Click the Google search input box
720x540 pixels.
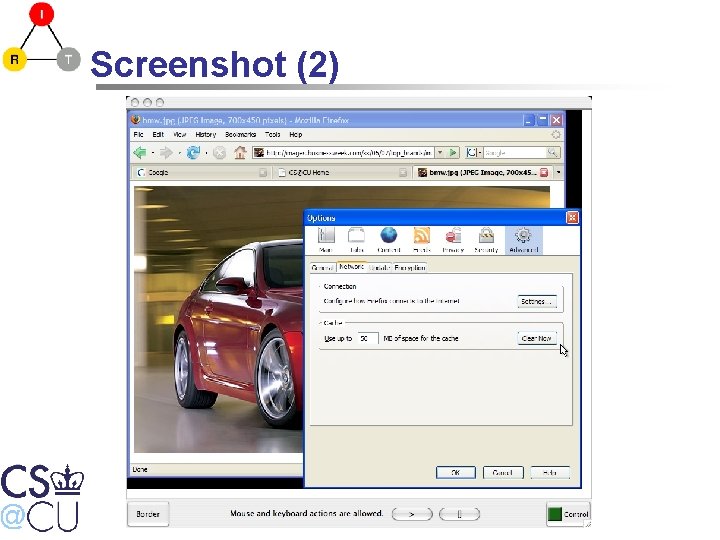(514, 152)
